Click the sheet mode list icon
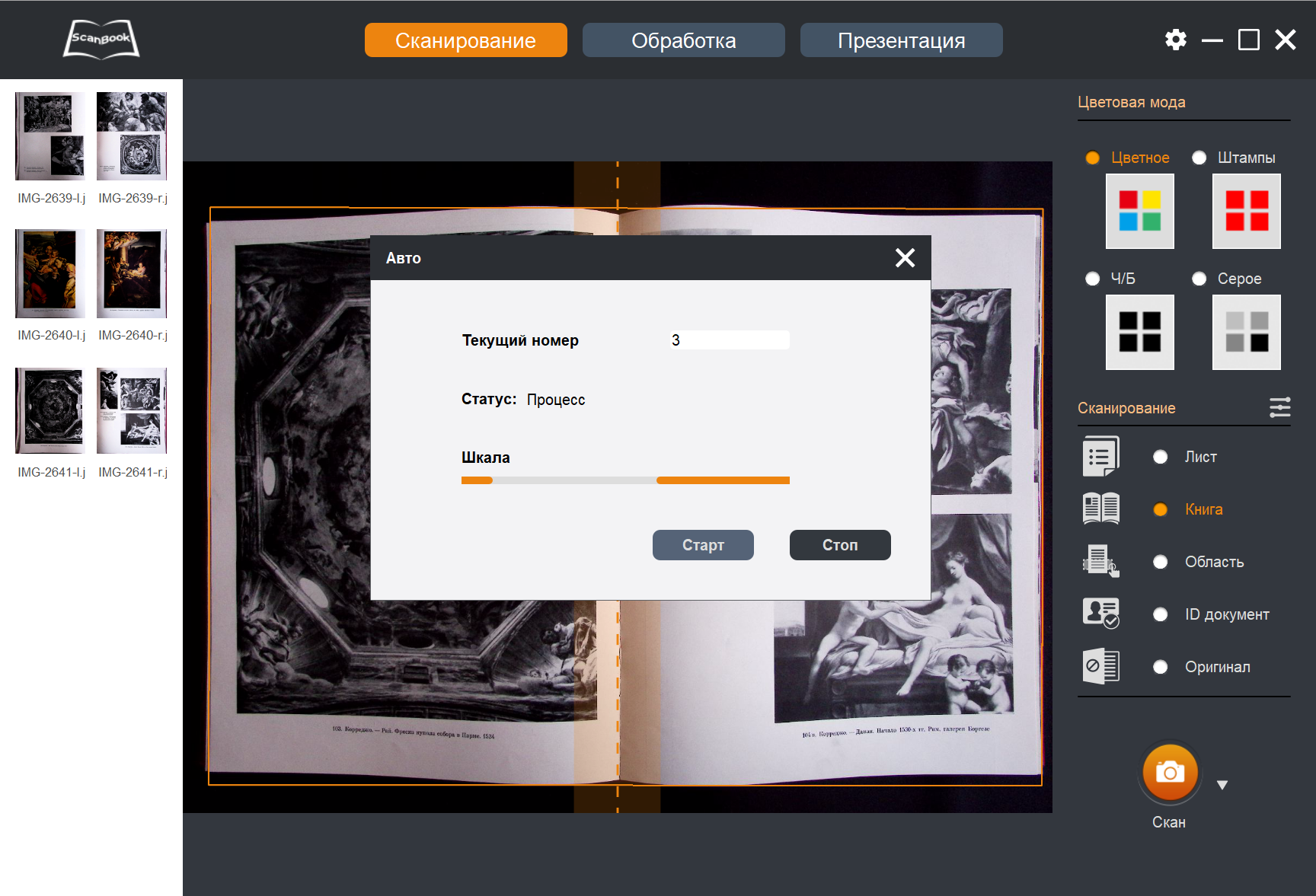 [1101, 456]
